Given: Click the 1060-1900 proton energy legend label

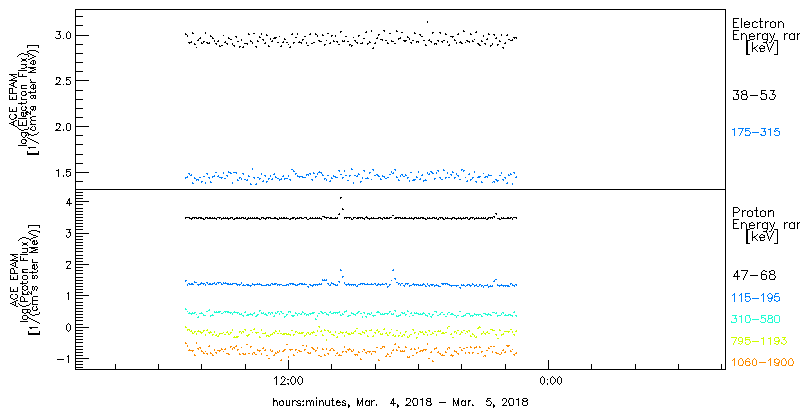Looking at the screenshot, I should [762, 363].
